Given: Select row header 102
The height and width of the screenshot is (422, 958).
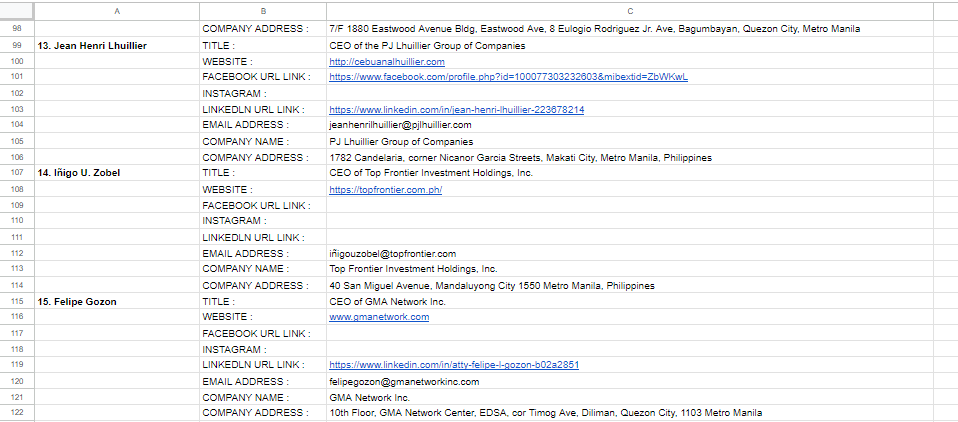Looking at the screenshot, I should (17, 93).
